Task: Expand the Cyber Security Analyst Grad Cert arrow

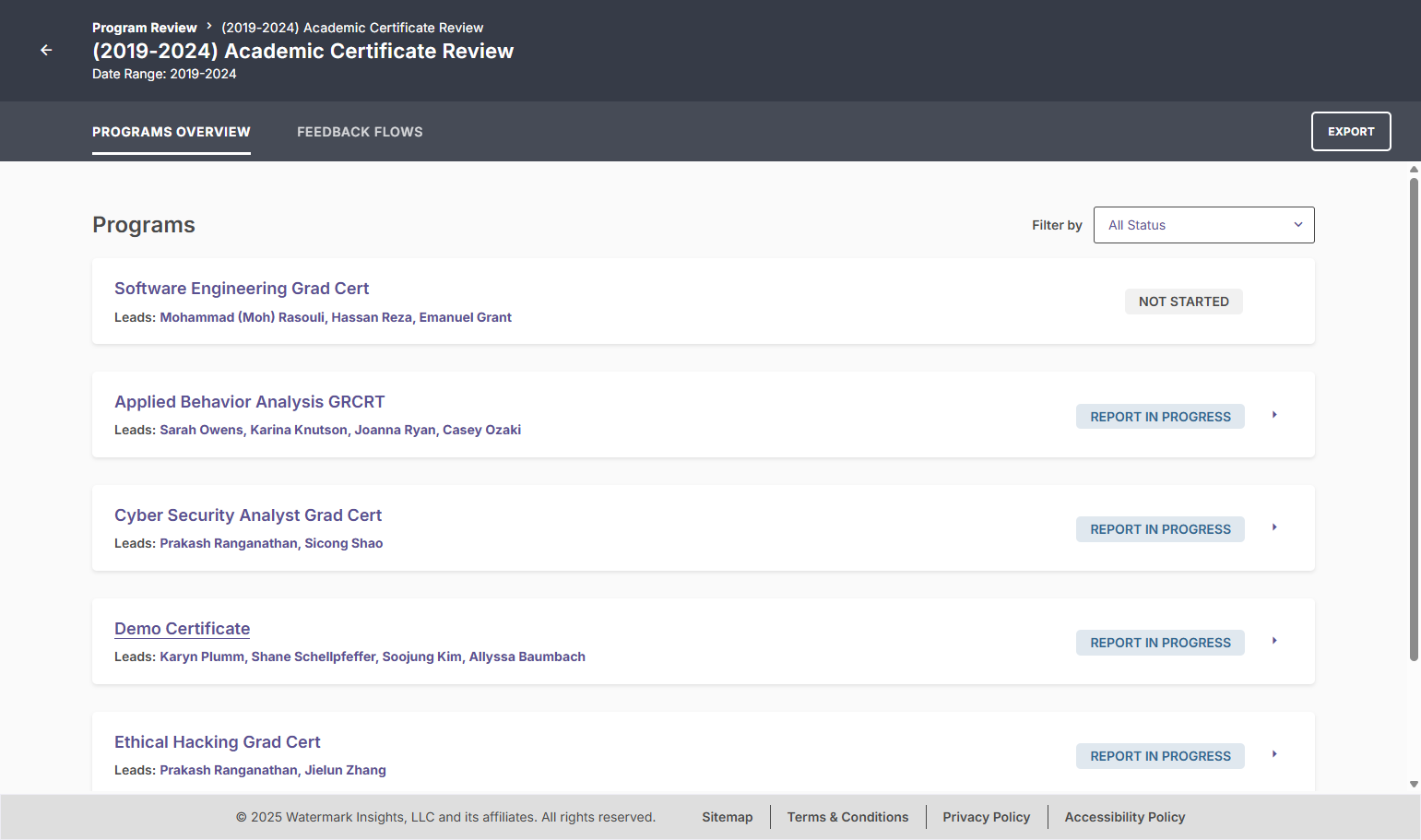Action: pos(1274,527)
